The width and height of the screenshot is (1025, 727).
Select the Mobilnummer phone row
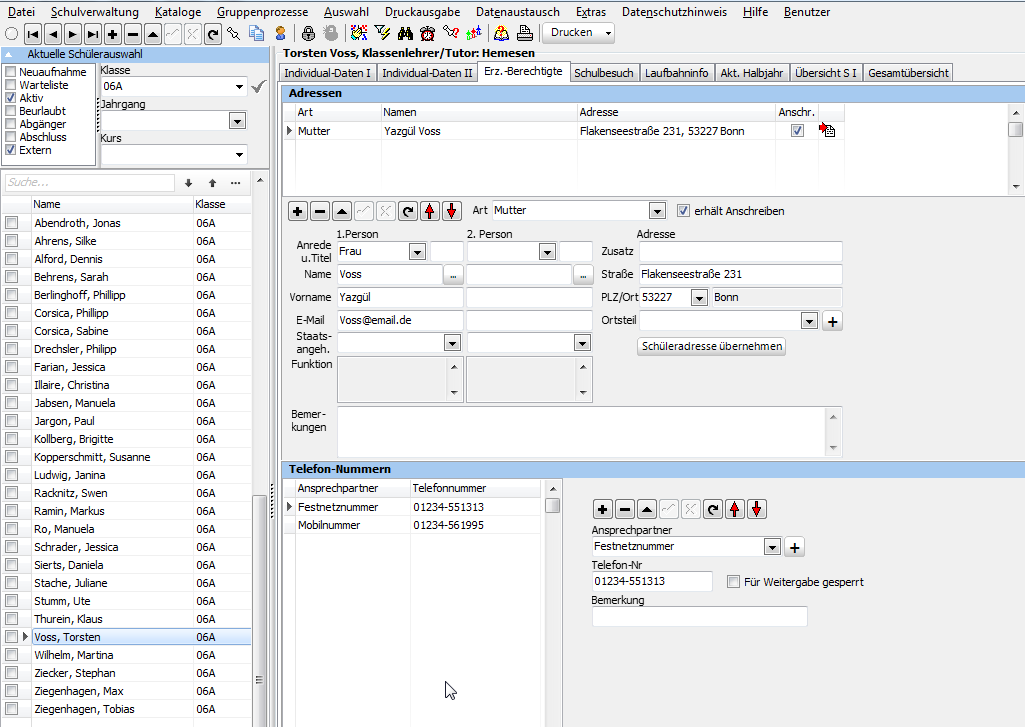pos(412,525)
